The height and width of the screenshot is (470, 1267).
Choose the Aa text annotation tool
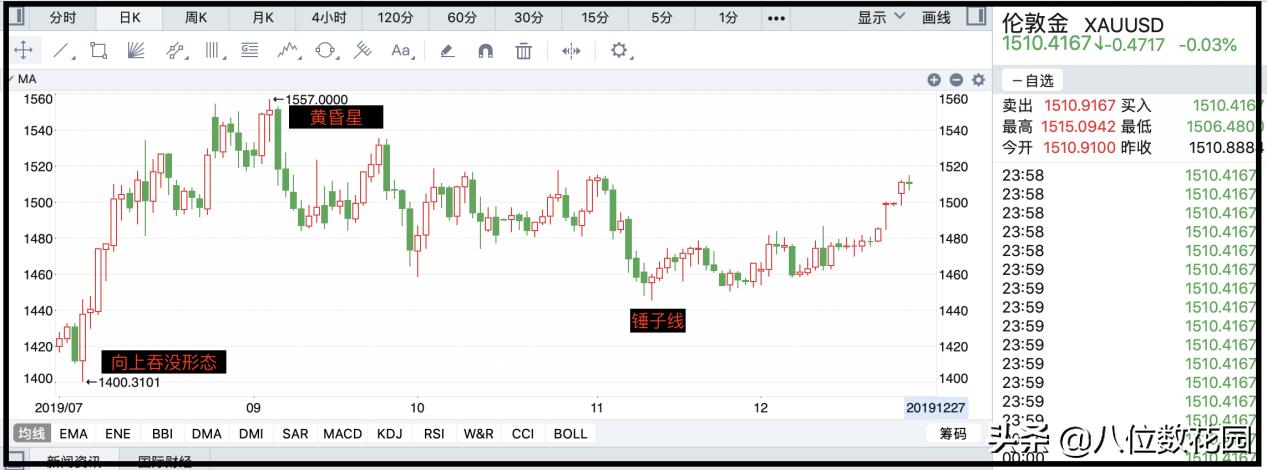click(401, 50)
